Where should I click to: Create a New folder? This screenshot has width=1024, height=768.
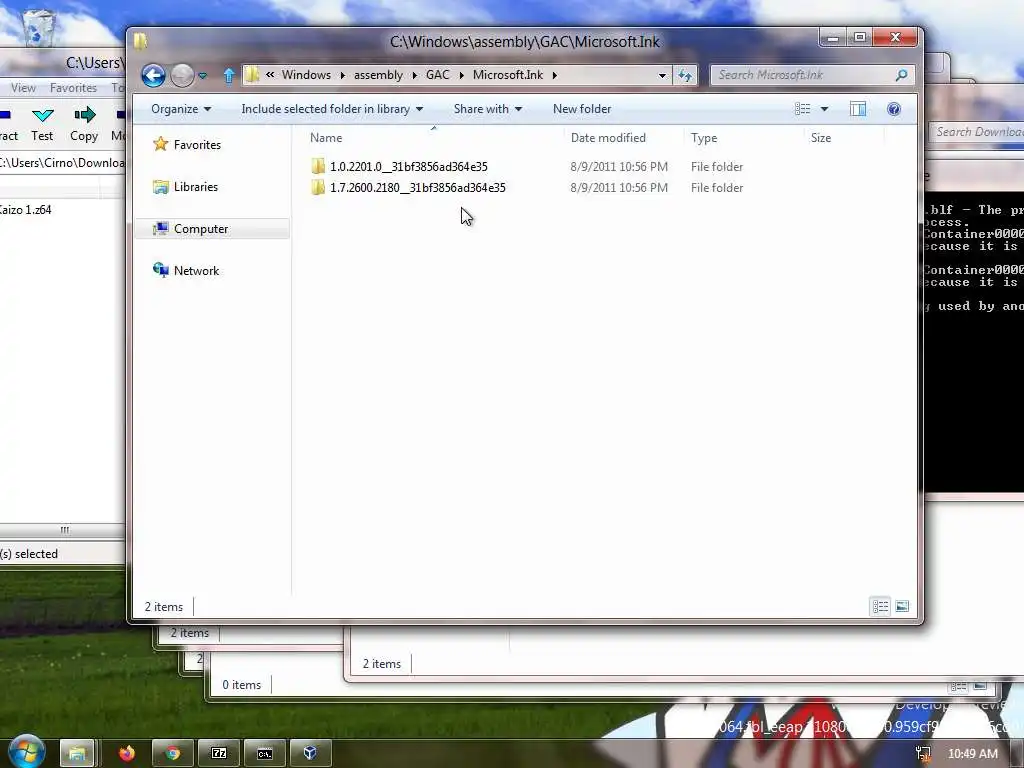pos(582,109)
